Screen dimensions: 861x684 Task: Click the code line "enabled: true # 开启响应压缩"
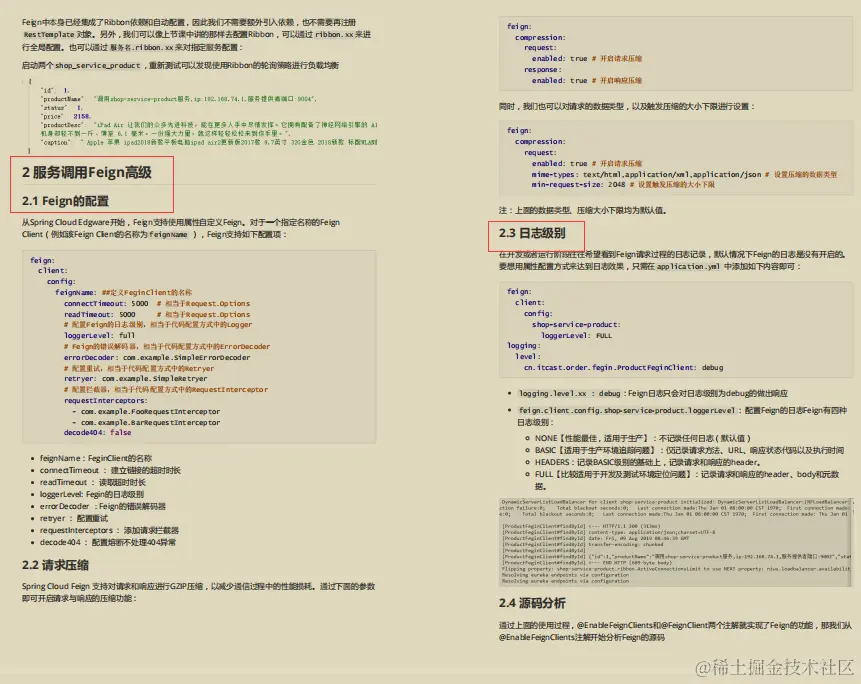pyautogui.click(x=586, y=80)
